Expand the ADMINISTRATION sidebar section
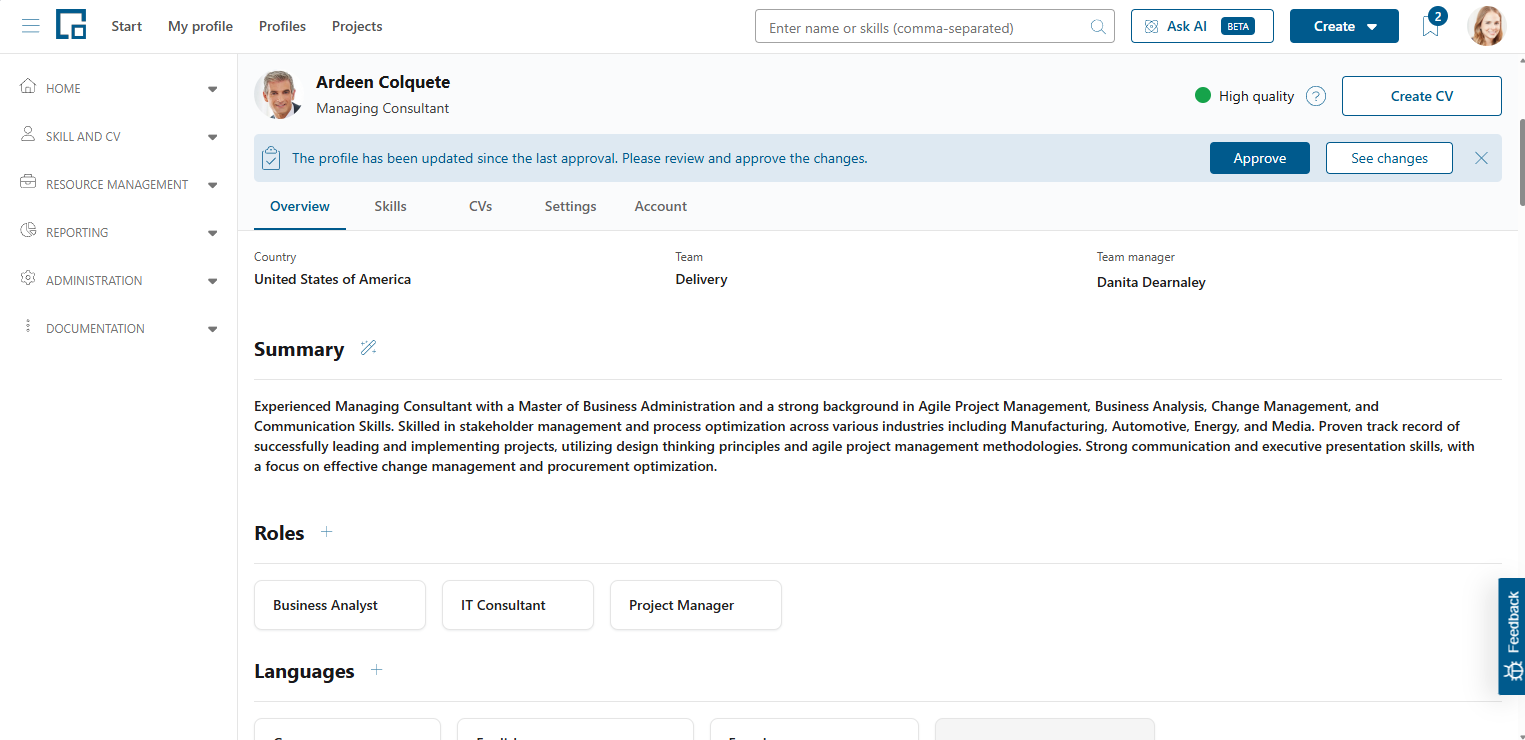 coord(212,281)
